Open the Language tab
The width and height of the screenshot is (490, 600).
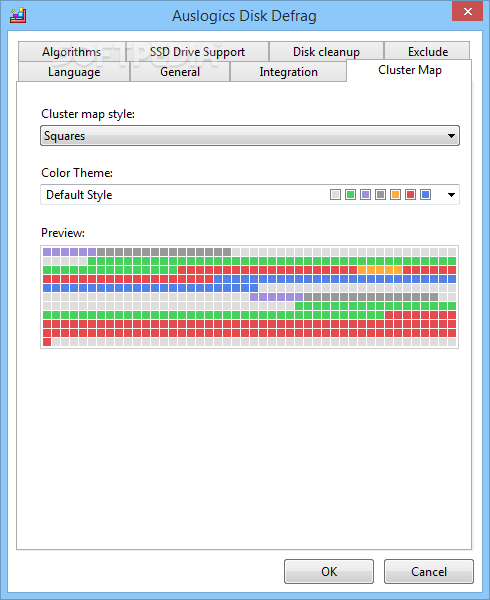(74, 72)
